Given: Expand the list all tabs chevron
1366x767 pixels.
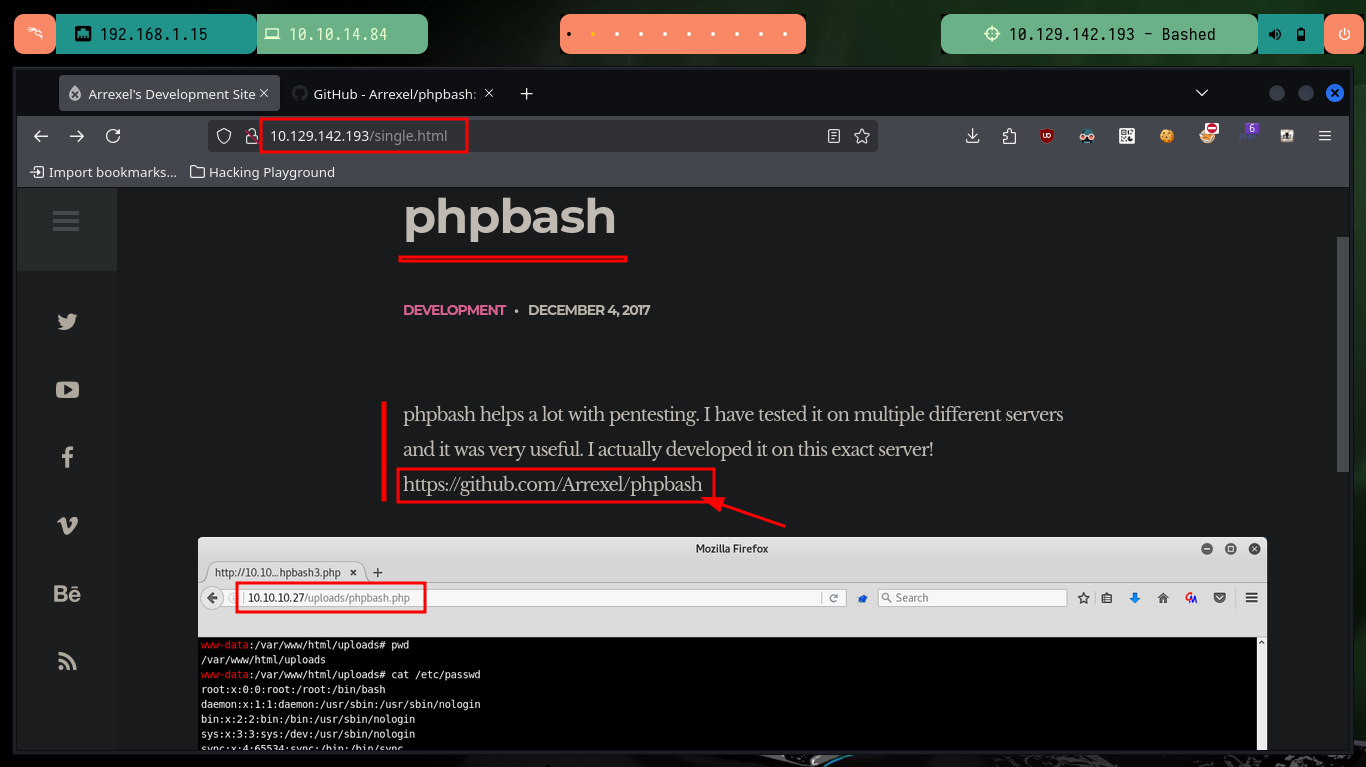Looking at the screenshot, I should click(x=1202, y=93).
